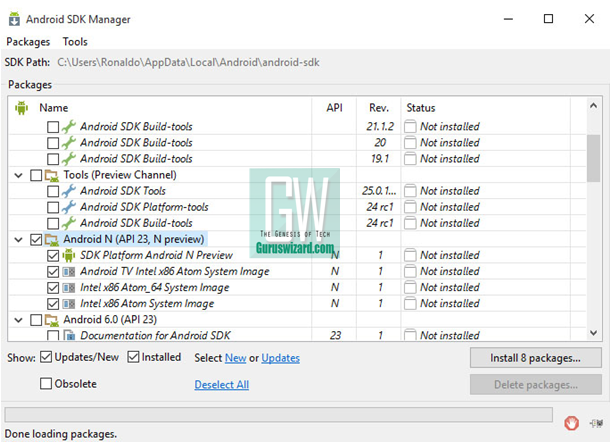The height and width of the screenshot is (446, 612).
Task: Select Documentation for Android SDK row text
Action: [x=155, y=335]
